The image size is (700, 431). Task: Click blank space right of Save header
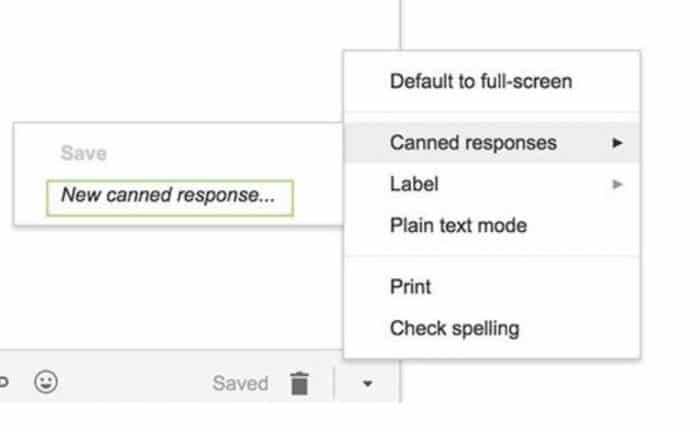coord(220,153)
